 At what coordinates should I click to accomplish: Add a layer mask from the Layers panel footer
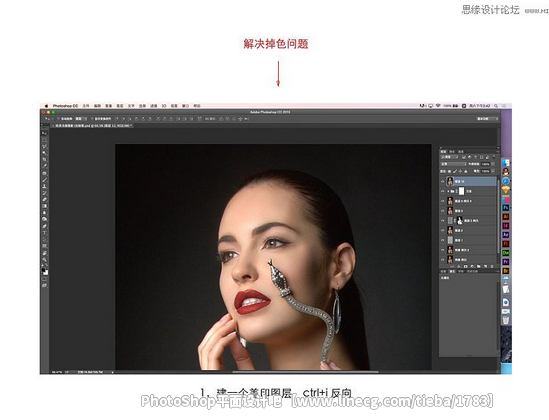465,267
